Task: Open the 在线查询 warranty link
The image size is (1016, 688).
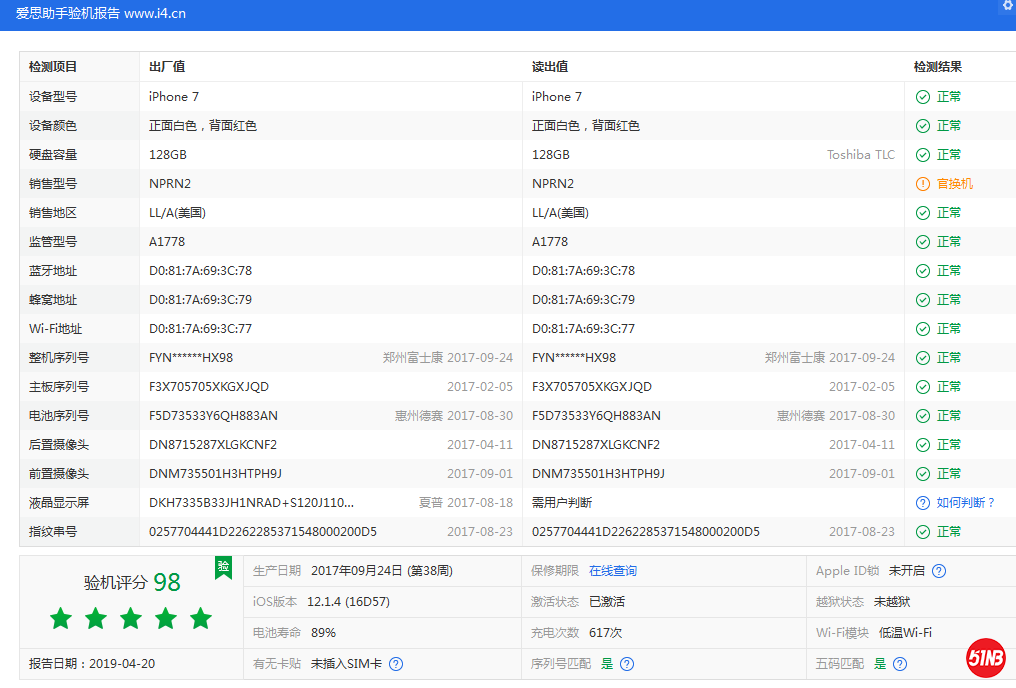Action: pyautogui.click(x=612, y=571)
